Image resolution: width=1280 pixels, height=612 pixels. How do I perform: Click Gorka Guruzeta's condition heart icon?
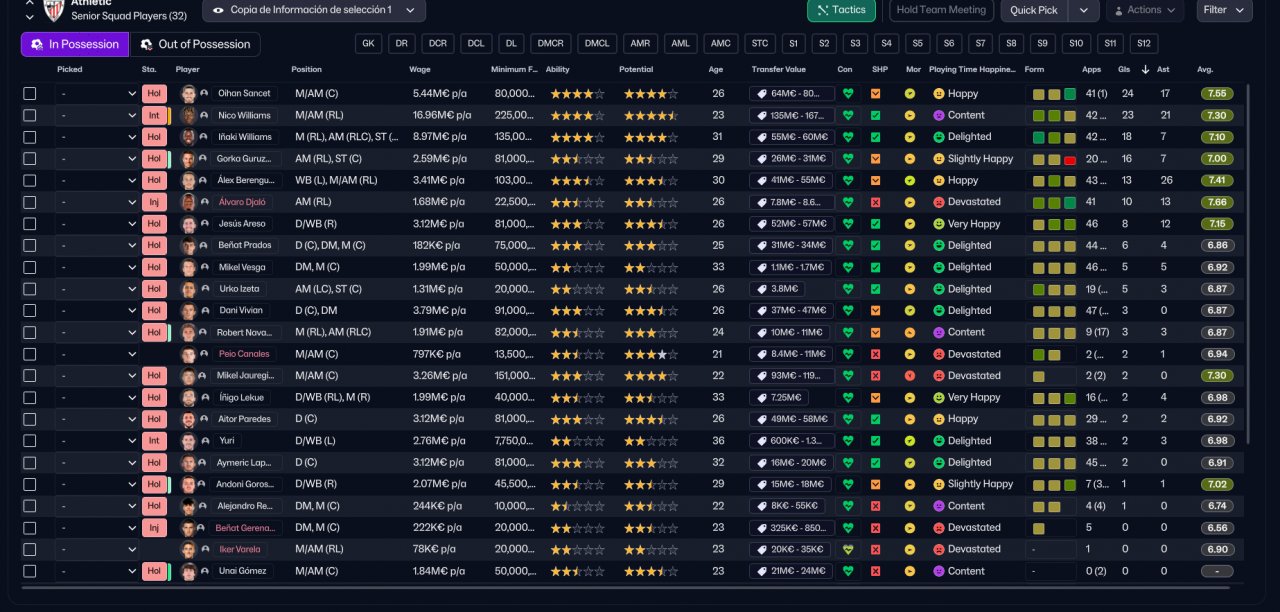848,159
